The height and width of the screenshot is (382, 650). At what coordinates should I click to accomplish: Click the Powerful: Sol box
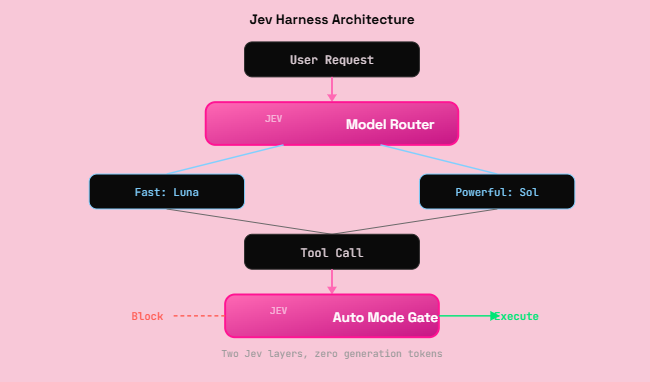pyautogui.click(x=497, y=191)
